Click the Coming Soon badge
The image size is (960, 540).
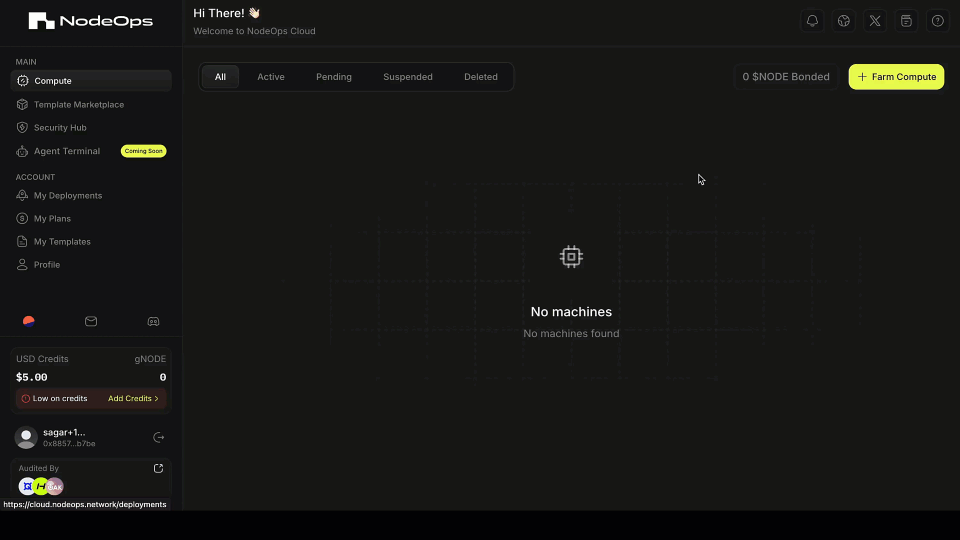click(143, 151)
